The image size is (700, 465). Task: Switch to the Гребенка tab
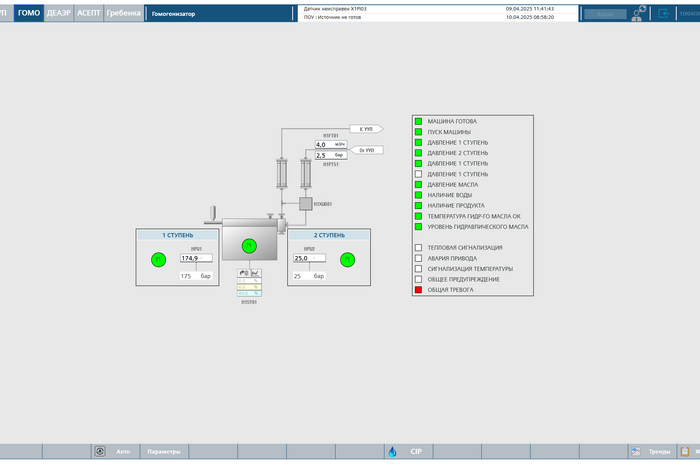123,13
